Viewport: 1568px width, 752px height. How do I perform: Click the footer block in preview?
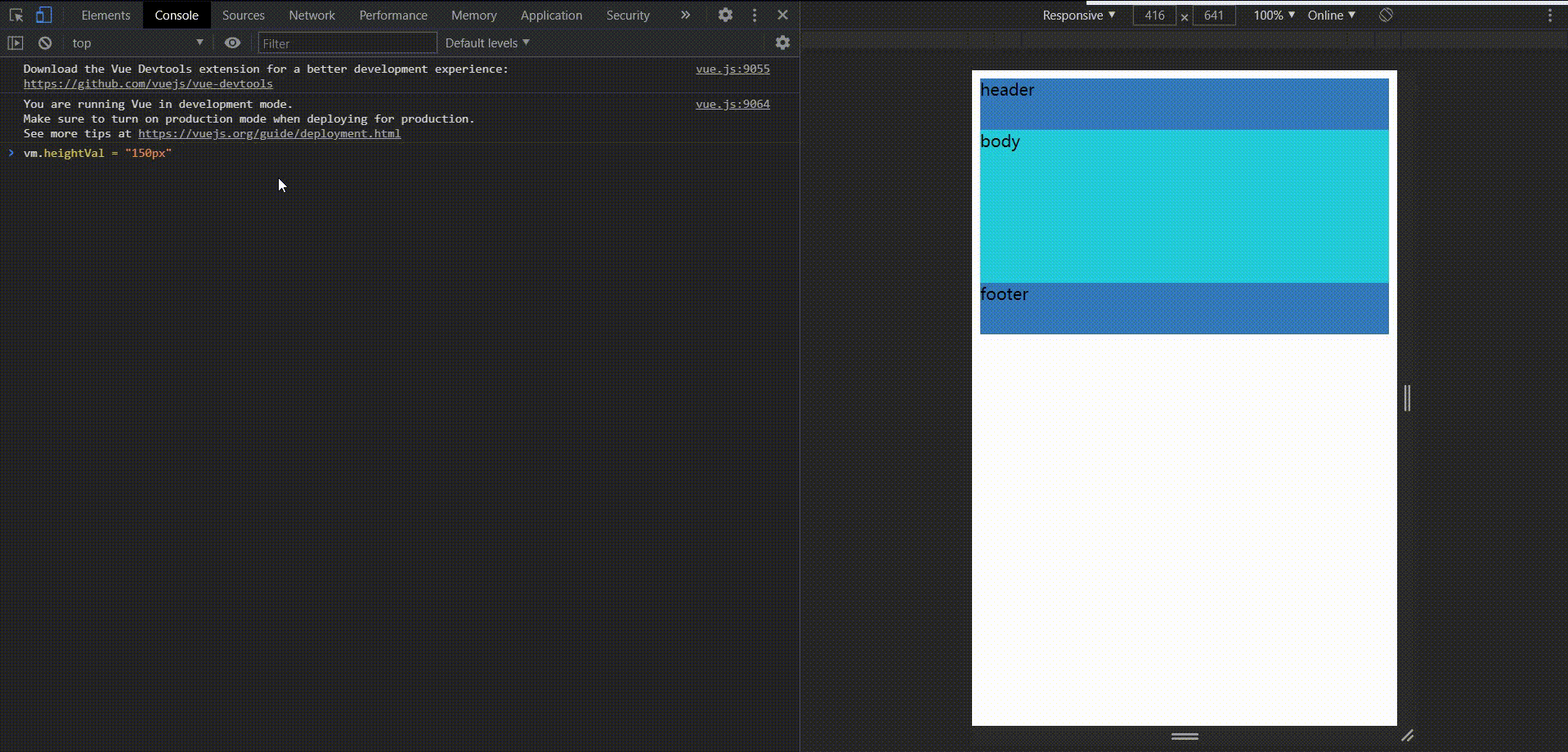tap(1185, 308)
